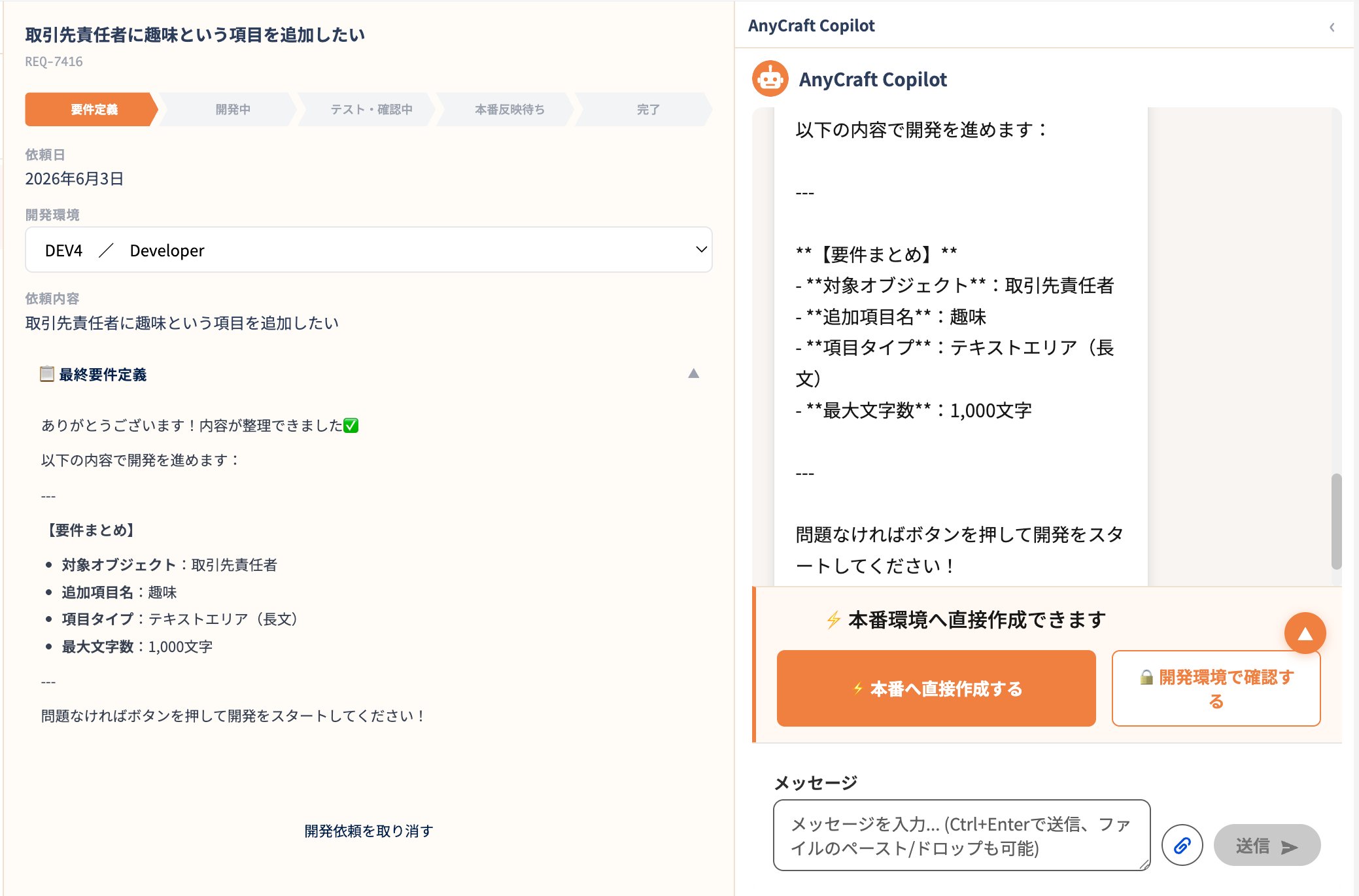The height and width of the screenshot is (896, 1359).
Task: Click 本番へ直接作成する button
Action: [x=936, y=688]
